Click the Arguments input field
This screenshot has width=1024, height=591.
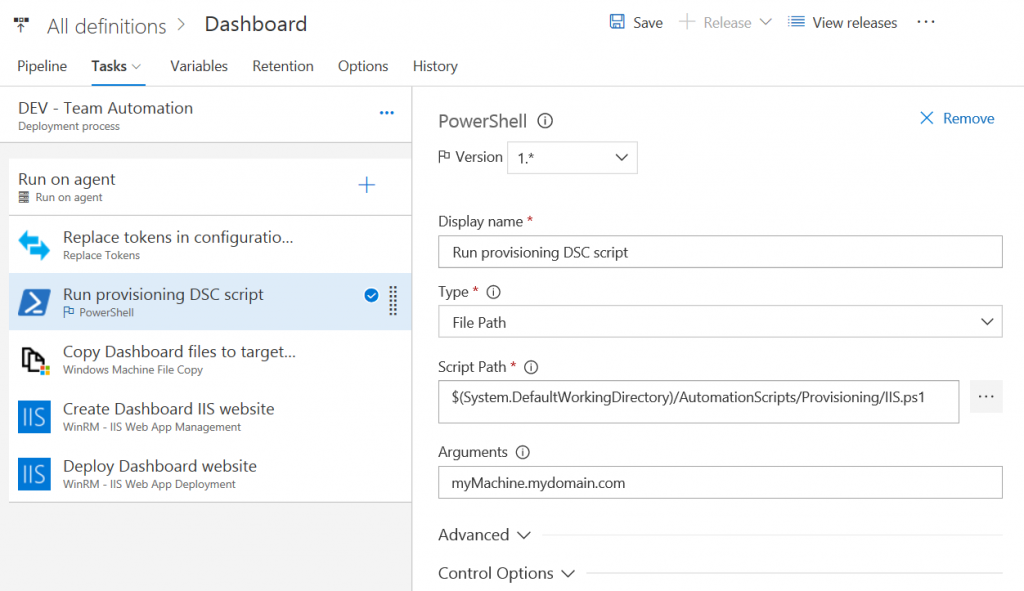720,483
